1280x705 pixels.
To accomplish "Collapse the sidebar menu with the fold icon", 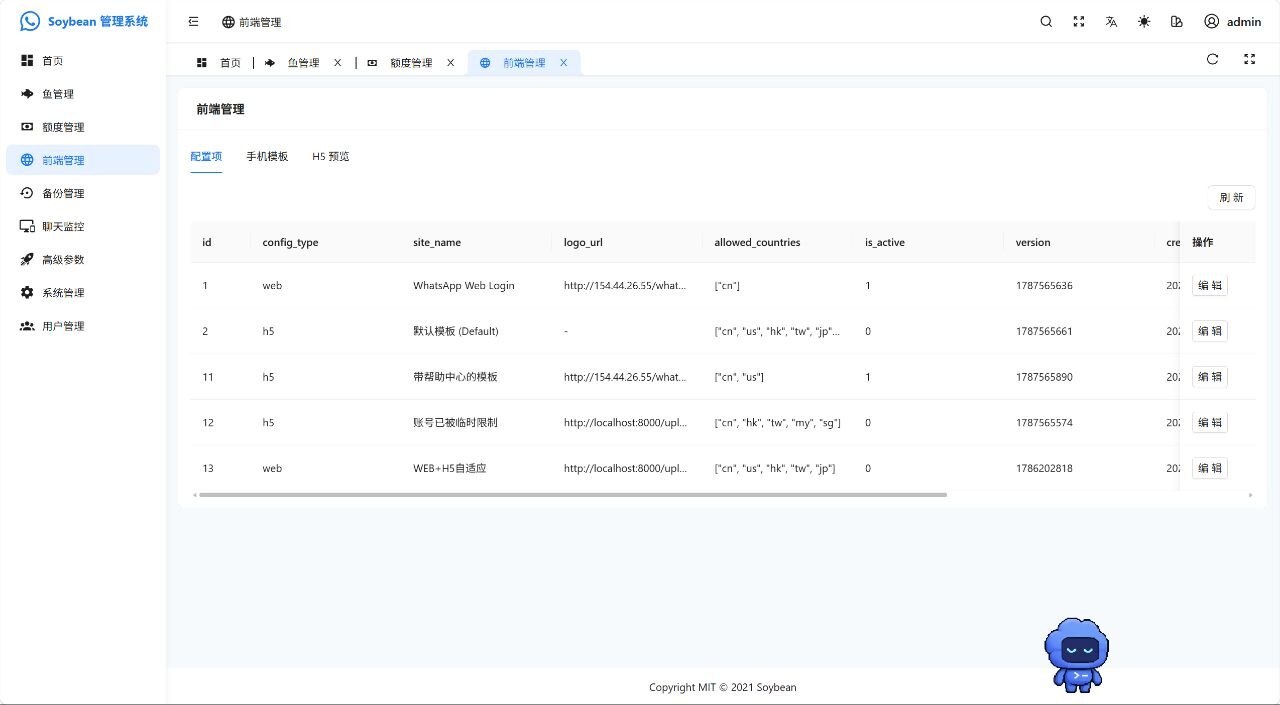I will tap(193, 21).
